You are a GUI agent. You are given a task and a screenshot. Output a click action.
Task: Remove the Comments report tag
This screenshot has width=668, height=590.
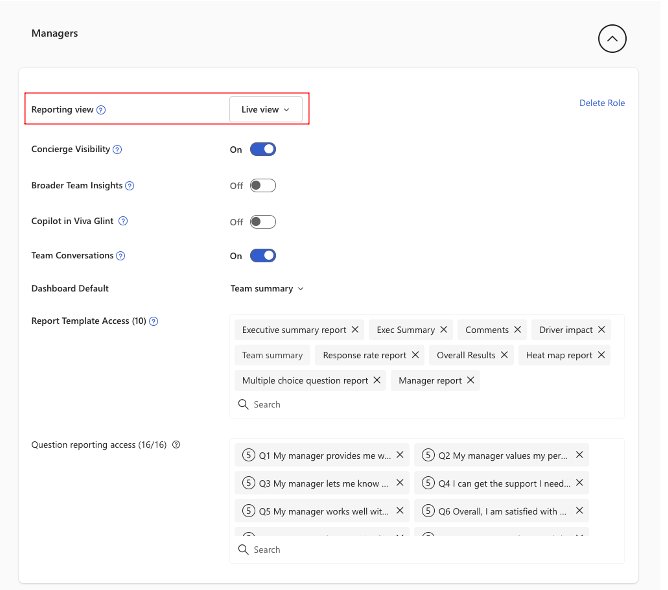[517, 329]
